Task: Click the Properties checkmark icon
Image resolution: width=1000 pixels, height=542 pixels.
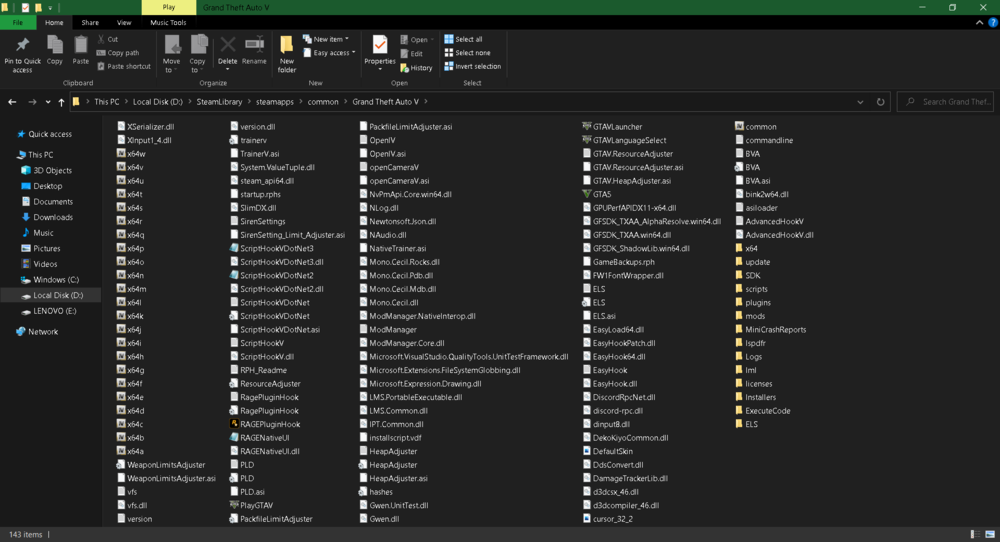Action: click(380, 45)
